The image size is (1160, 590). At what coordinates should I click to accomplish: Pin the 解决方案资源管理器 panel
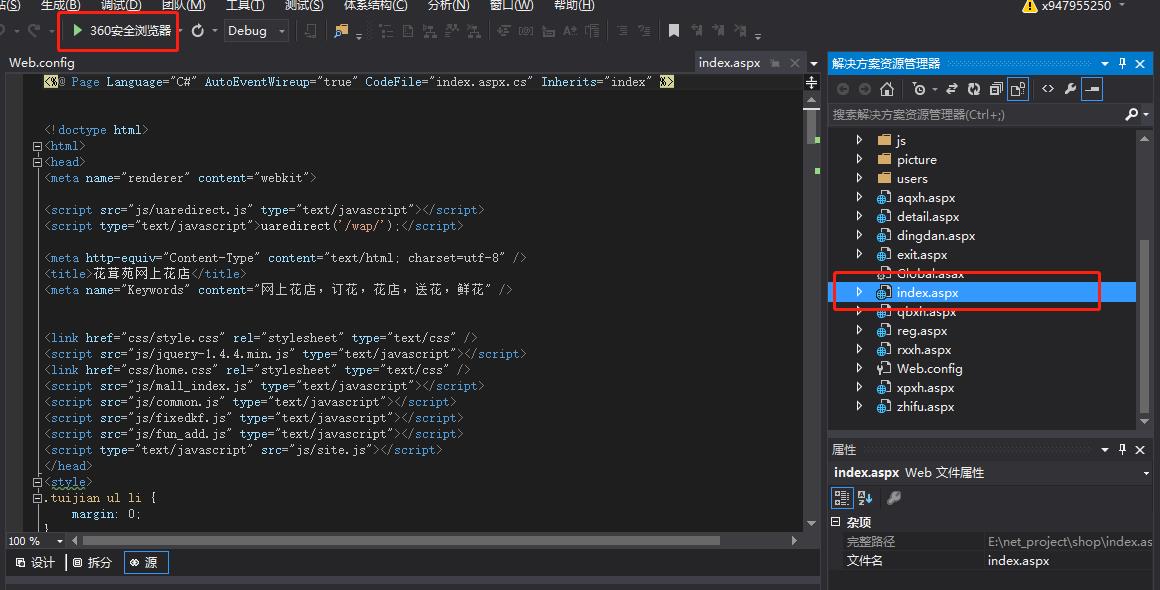(1122, 64)
